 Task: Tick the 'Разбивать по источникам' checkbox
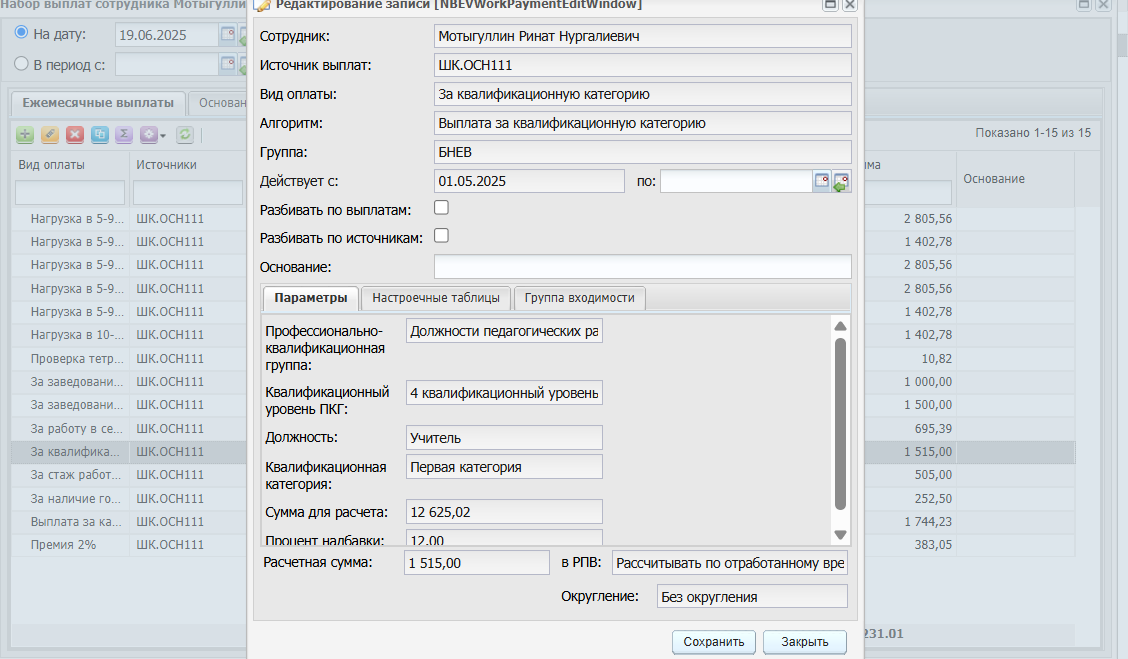pos(442,235)
